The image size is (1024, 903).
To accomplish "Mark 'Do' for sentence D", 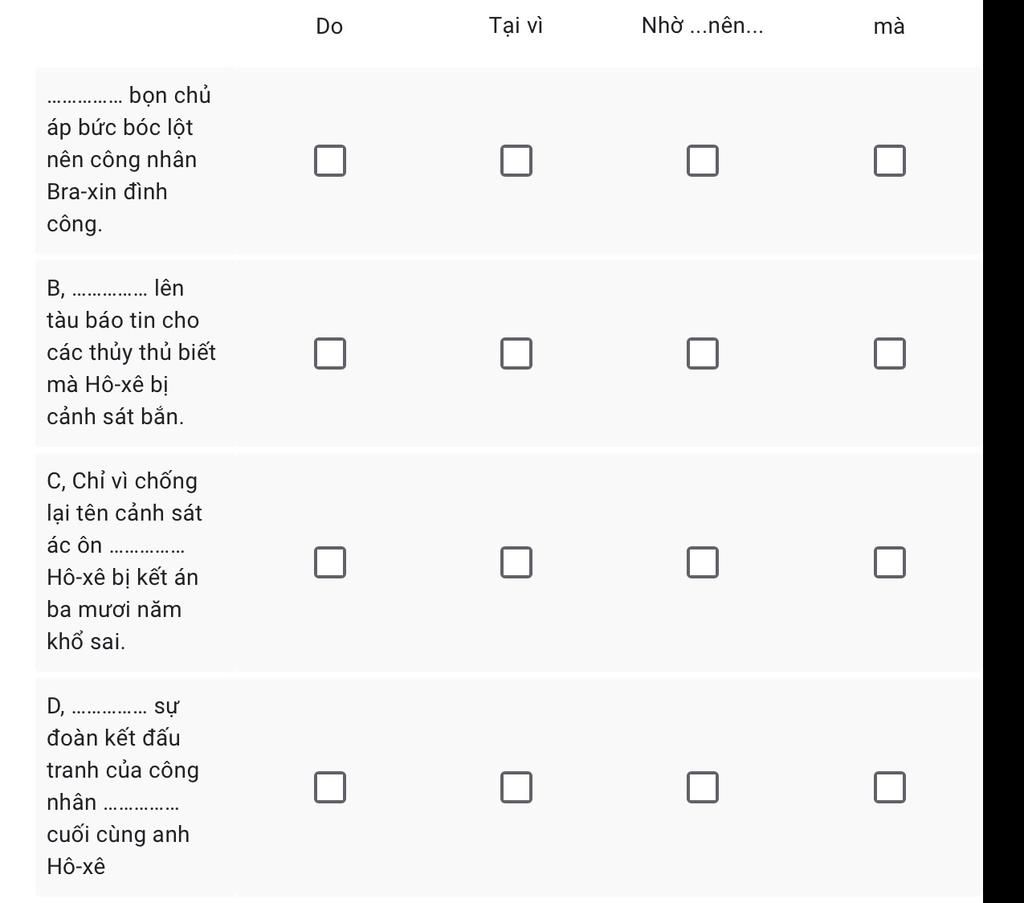I will click(330, 787).
